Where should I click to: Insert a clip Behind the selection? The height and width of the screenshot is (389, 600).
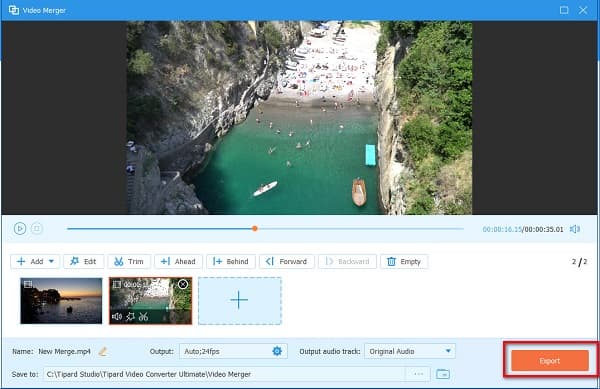(231, 261)
